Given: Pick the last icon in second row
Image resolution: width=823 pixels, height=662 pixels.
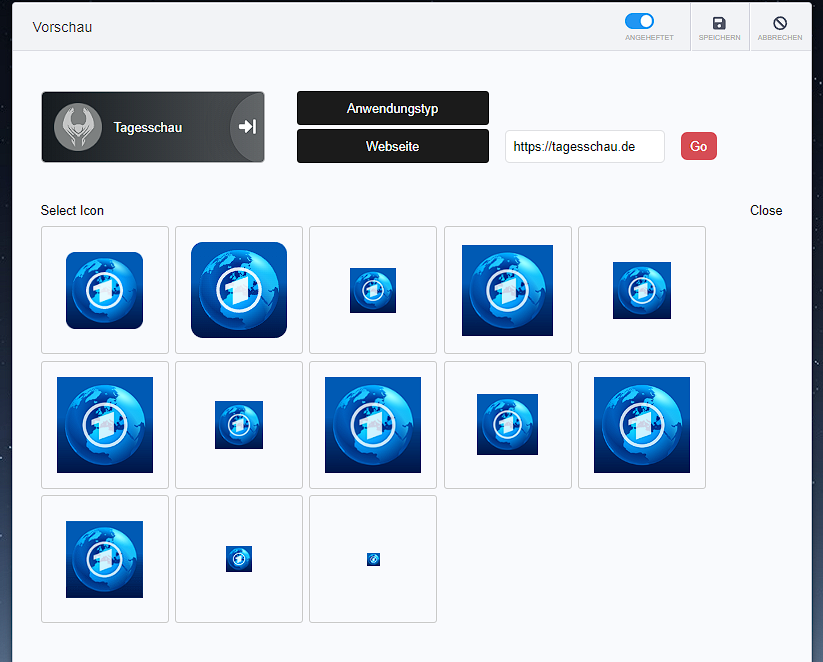Looking at the screenshot, I should (x=641, y=425).
